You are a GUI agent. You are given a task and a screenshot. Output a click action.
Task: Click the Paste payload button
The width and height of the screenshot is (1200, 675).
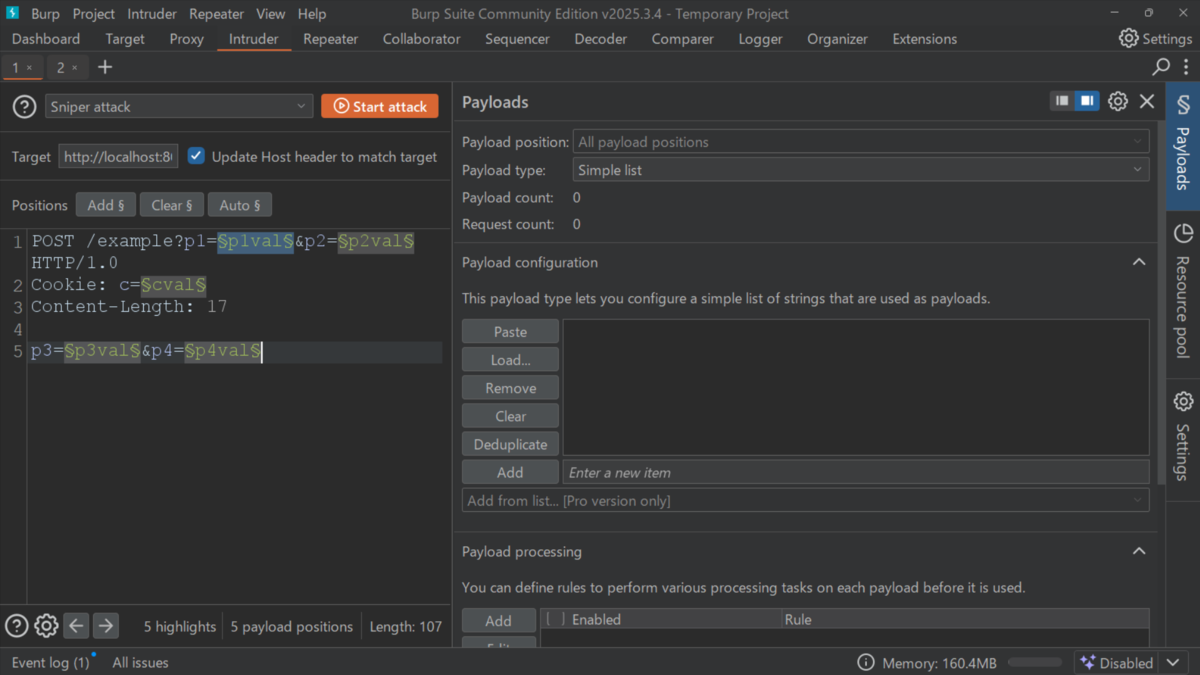pos(510,332)
